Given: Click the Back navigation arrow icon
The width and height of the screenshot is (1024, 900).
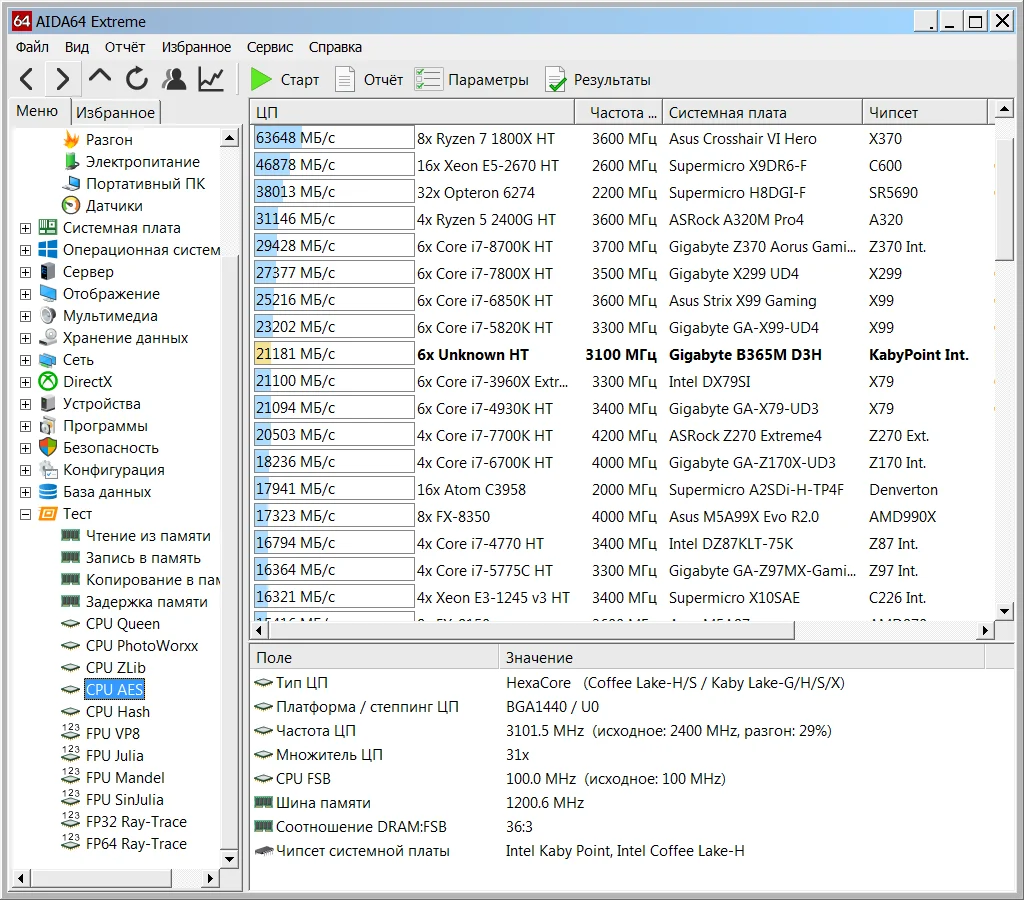Looking at the screenshot, I should [27, 79].
